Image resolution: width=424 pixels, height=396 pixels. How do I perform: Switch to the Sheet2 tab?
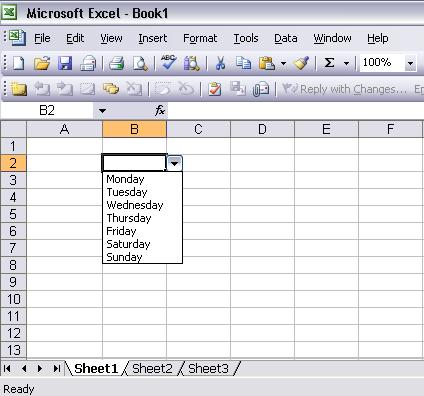tap(152, 369)
